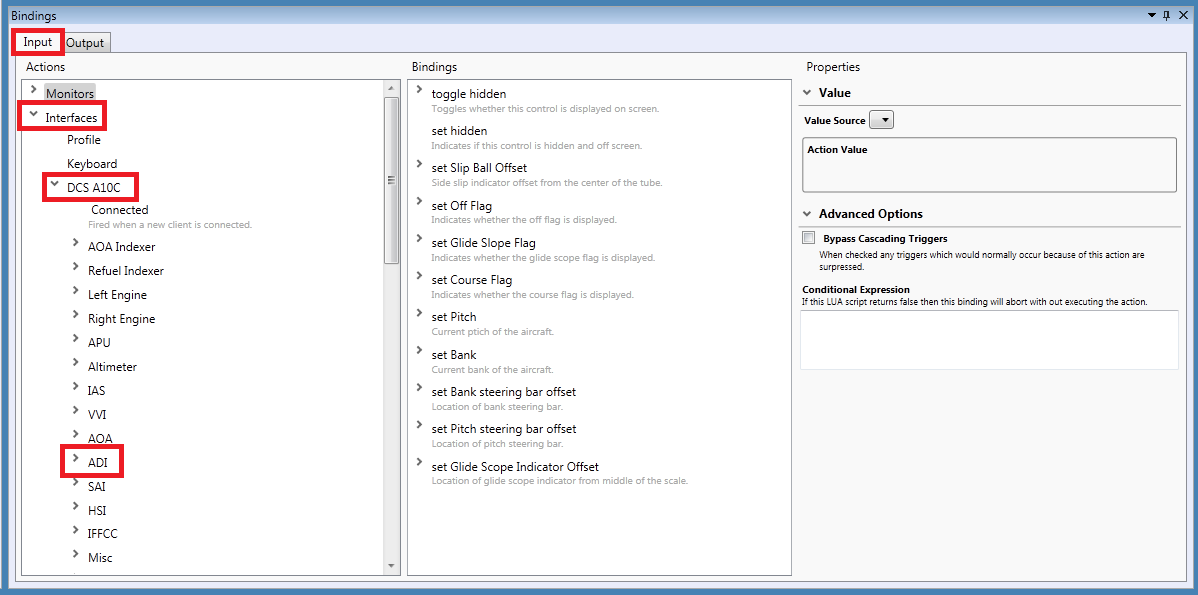
Task: Click the Action Value box
Action: pos(989,164)
